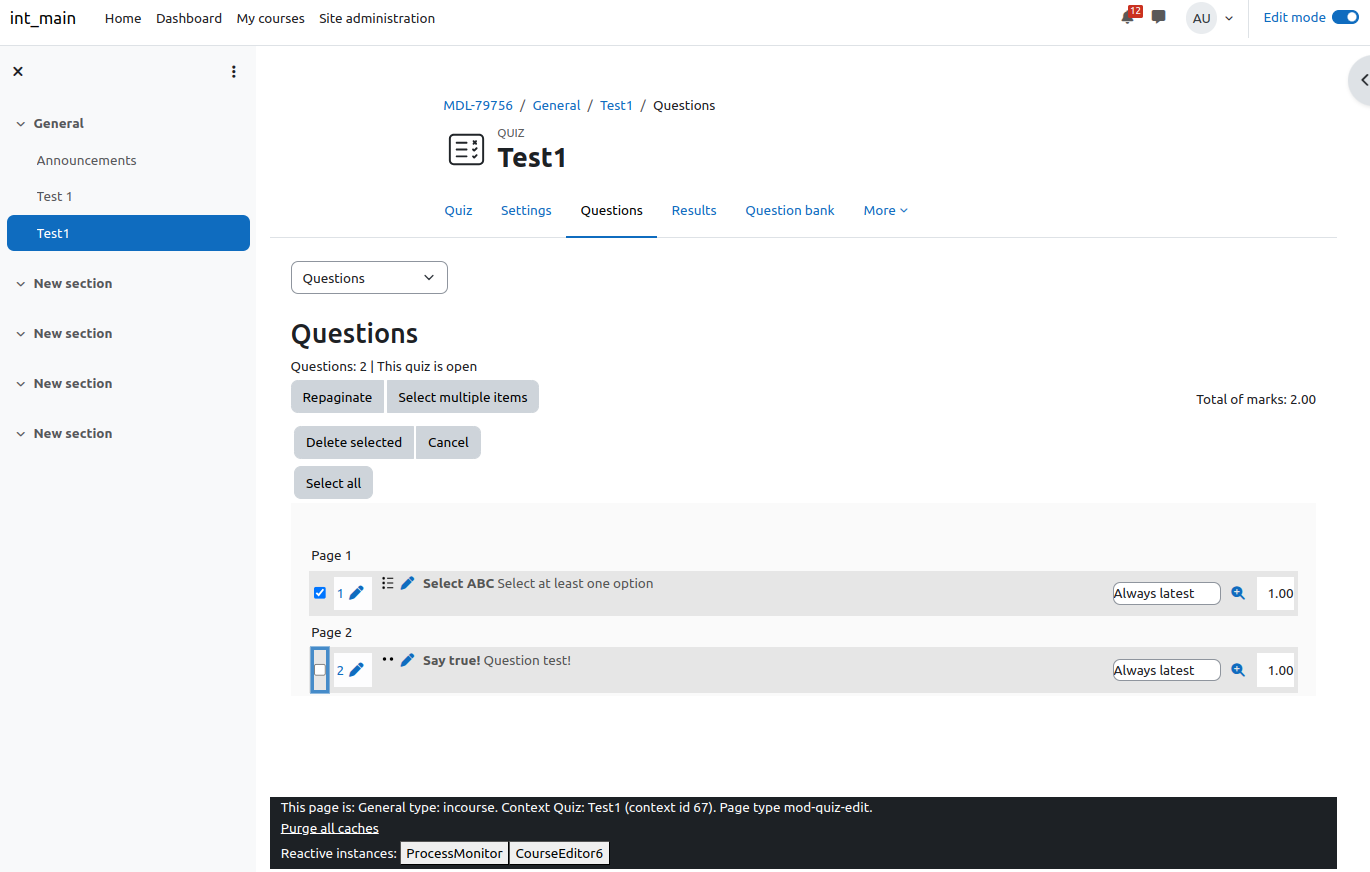Open the course index three-dot options menu
1370x872 pixels.
234,71
